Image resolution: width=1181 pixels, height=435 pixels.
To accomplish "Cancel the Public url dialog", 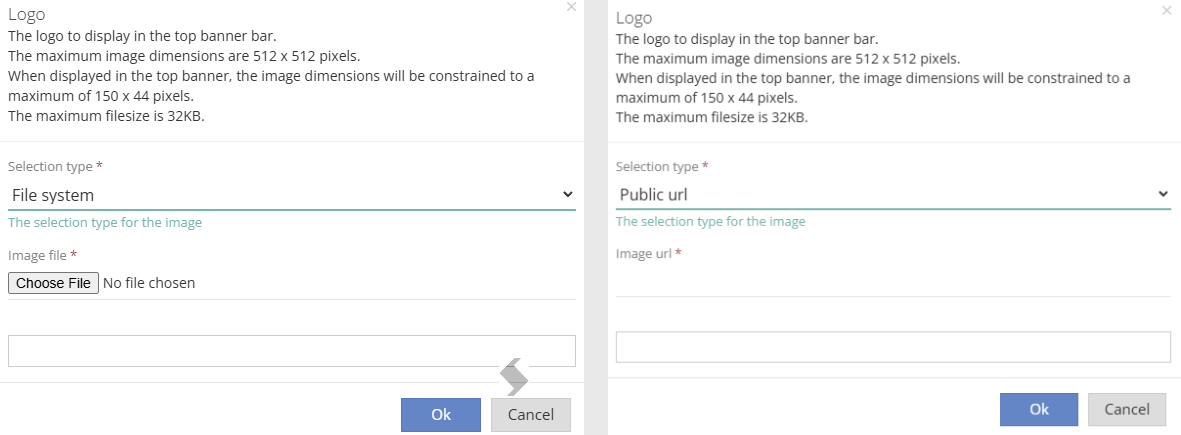I will [1127, 409].
